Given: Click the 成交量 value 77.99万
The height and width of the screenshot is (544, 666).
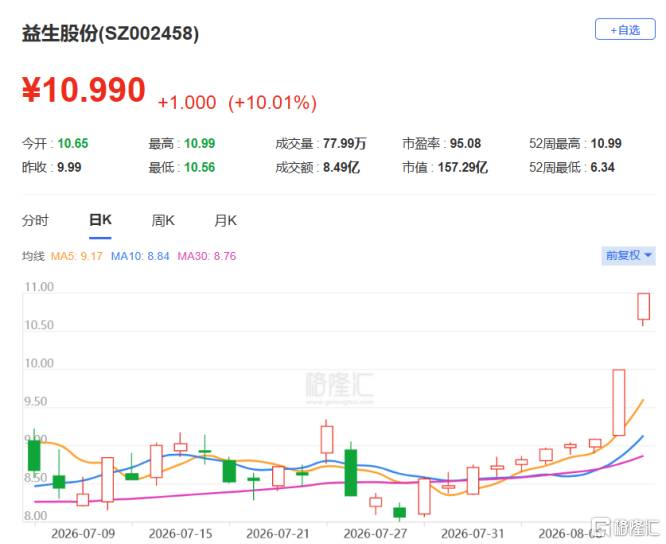Looking at the screenshot, I should tap(344, 144).
